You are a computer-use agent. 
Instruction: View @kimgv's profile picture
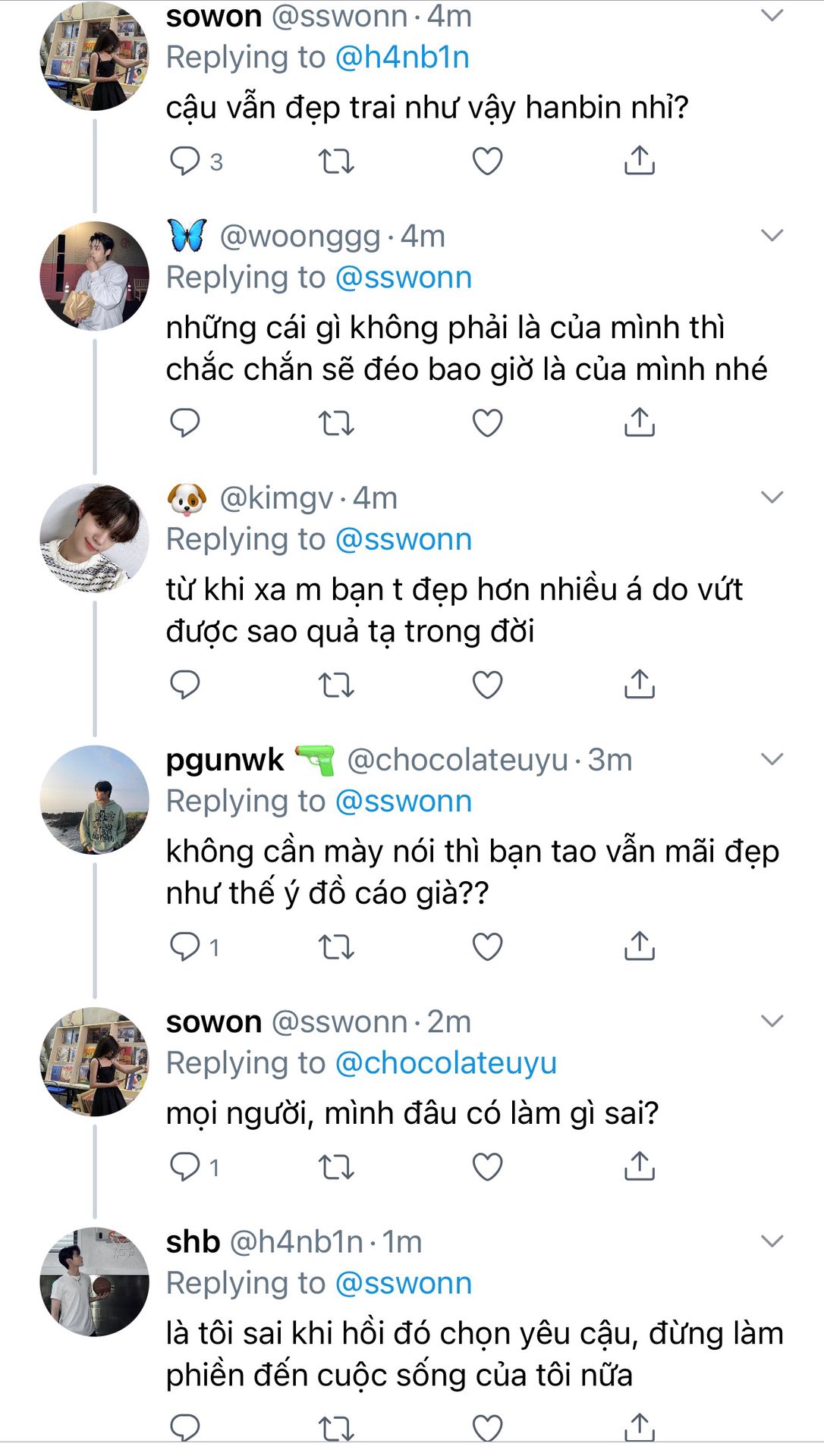(x=94, y=538)
